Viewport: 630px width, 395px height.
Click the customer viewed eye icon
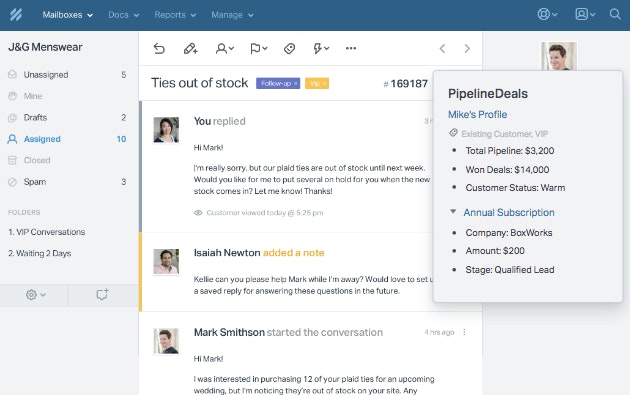198,213
